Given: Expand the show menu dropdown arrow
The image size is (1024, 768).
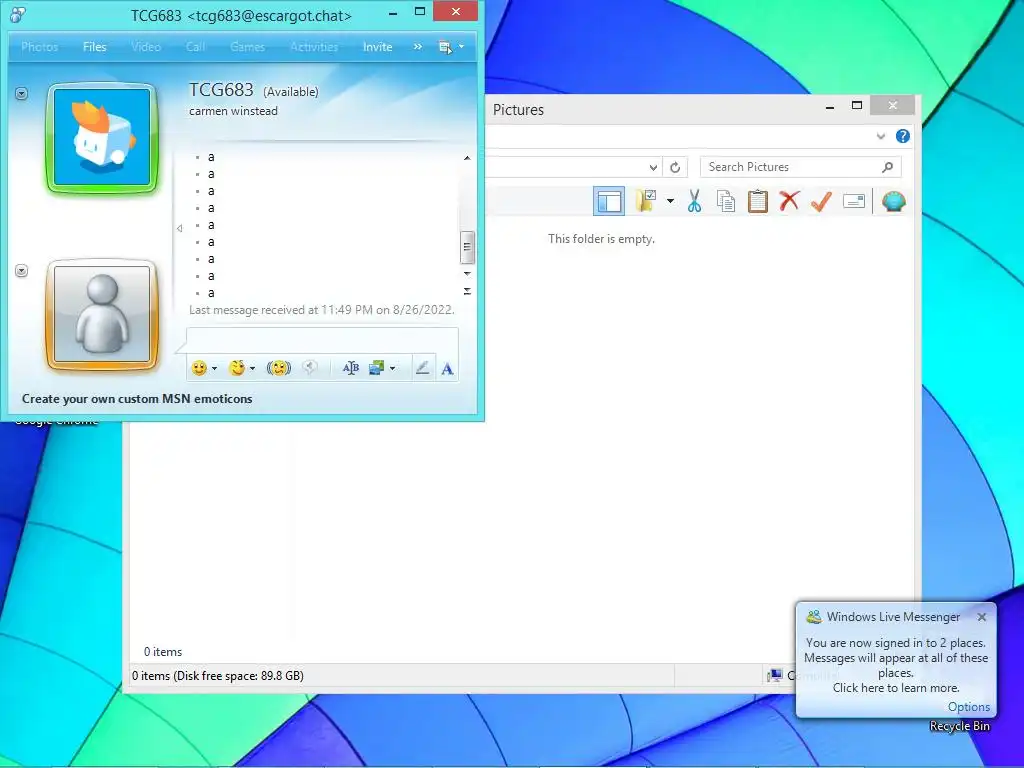Looking at the screenshot, I should click(462, 46).
